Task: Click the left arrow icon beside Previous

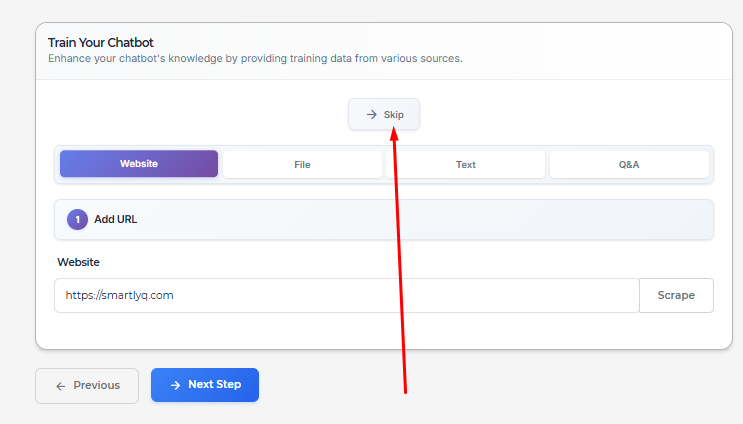Action: click(61, 386)
